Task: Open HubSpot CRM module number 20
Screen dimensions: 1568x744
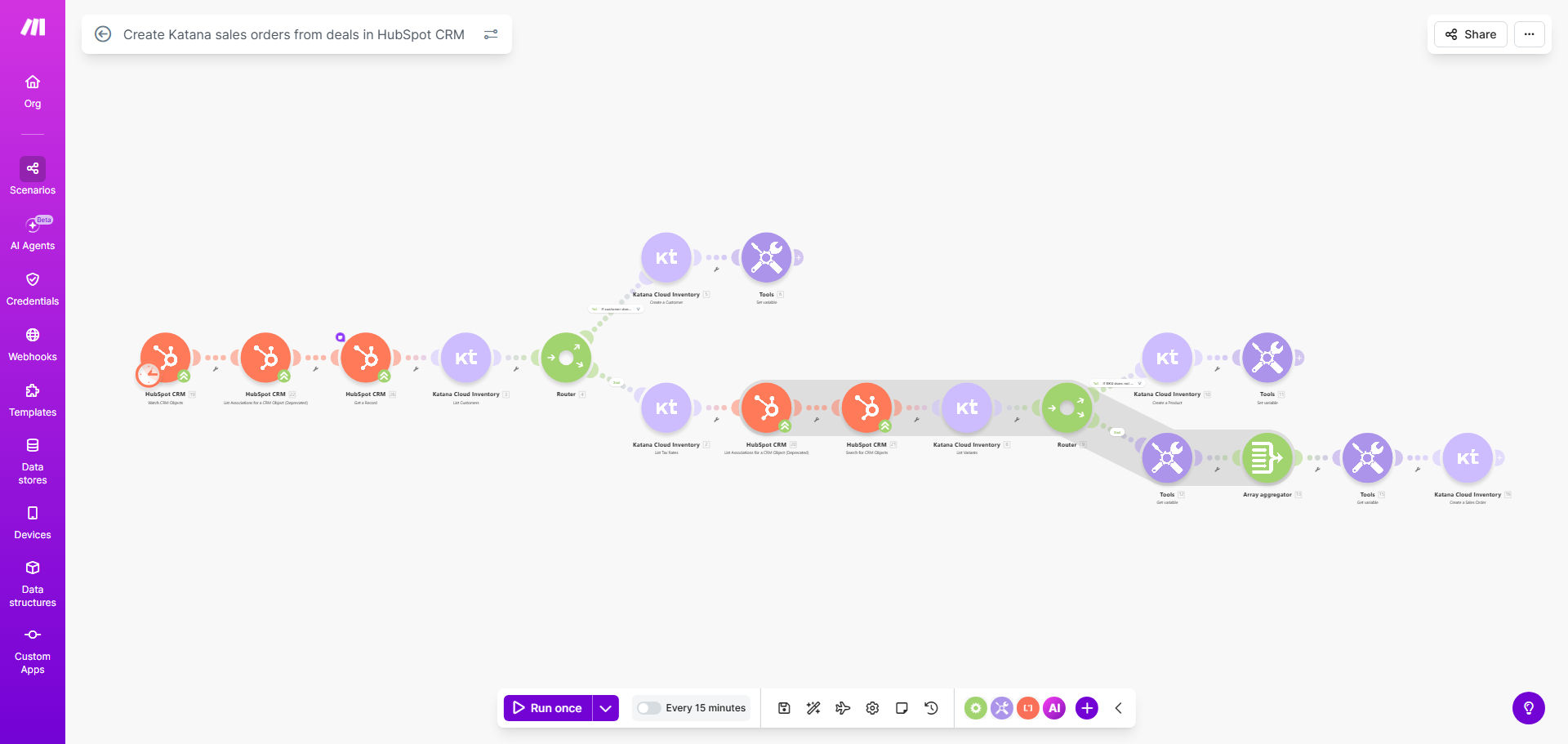Action: pos(767,408)
